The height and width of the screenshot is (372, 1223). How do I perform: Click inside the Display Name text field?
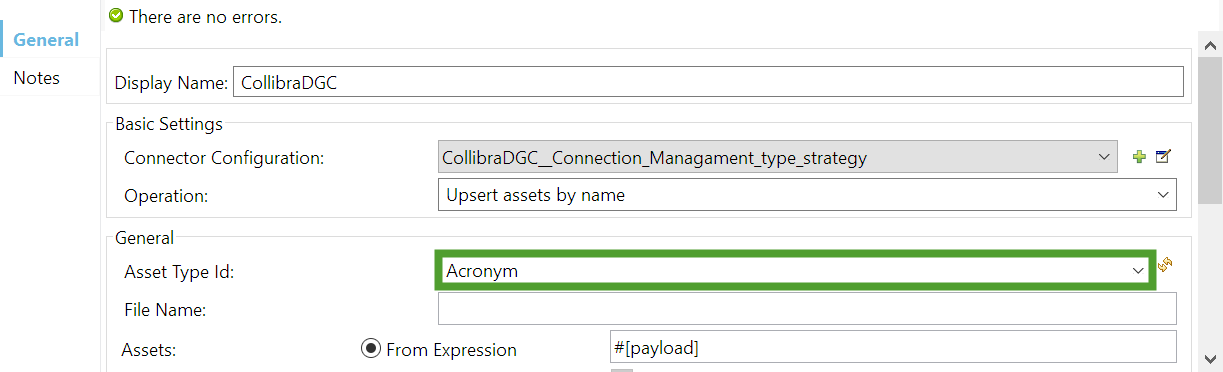tap(708, 83)
